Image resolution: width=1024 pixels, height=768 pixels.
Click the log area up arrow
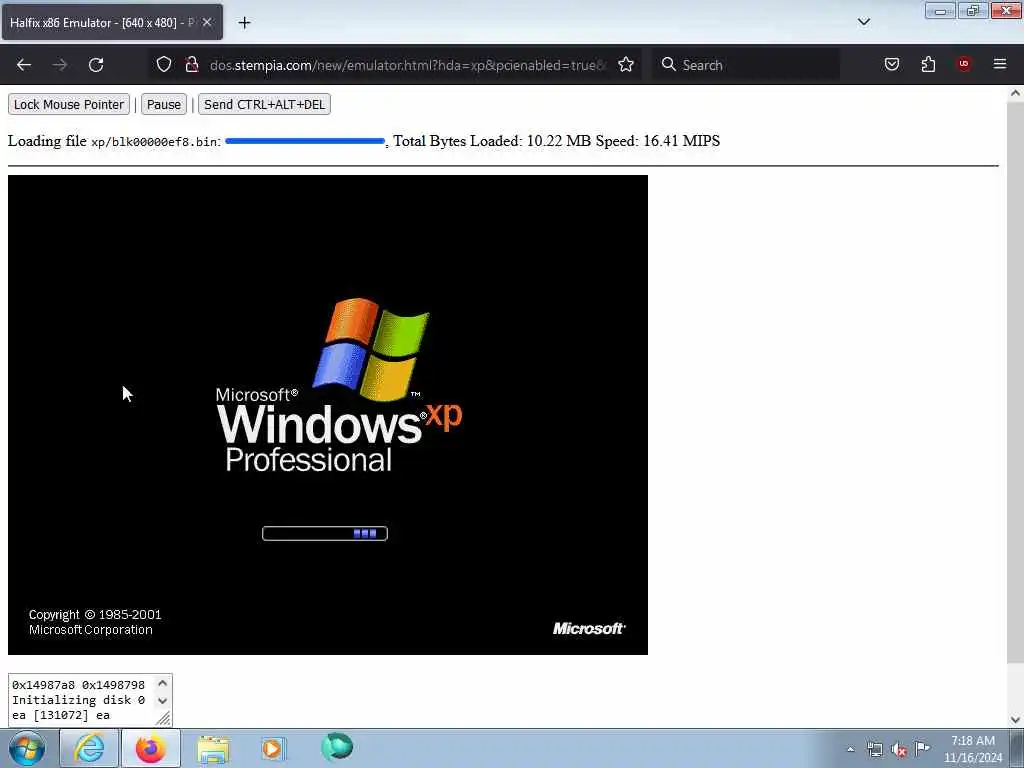163,683
